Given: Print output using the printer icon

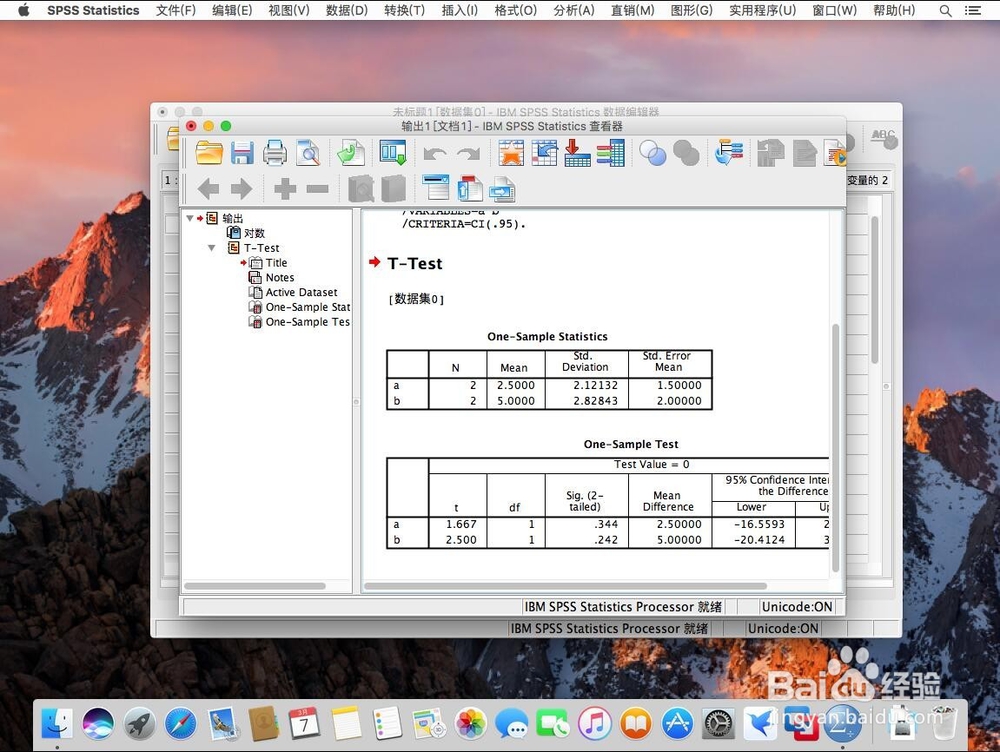Looking at the screenshot, I should [x=275, y=153].
